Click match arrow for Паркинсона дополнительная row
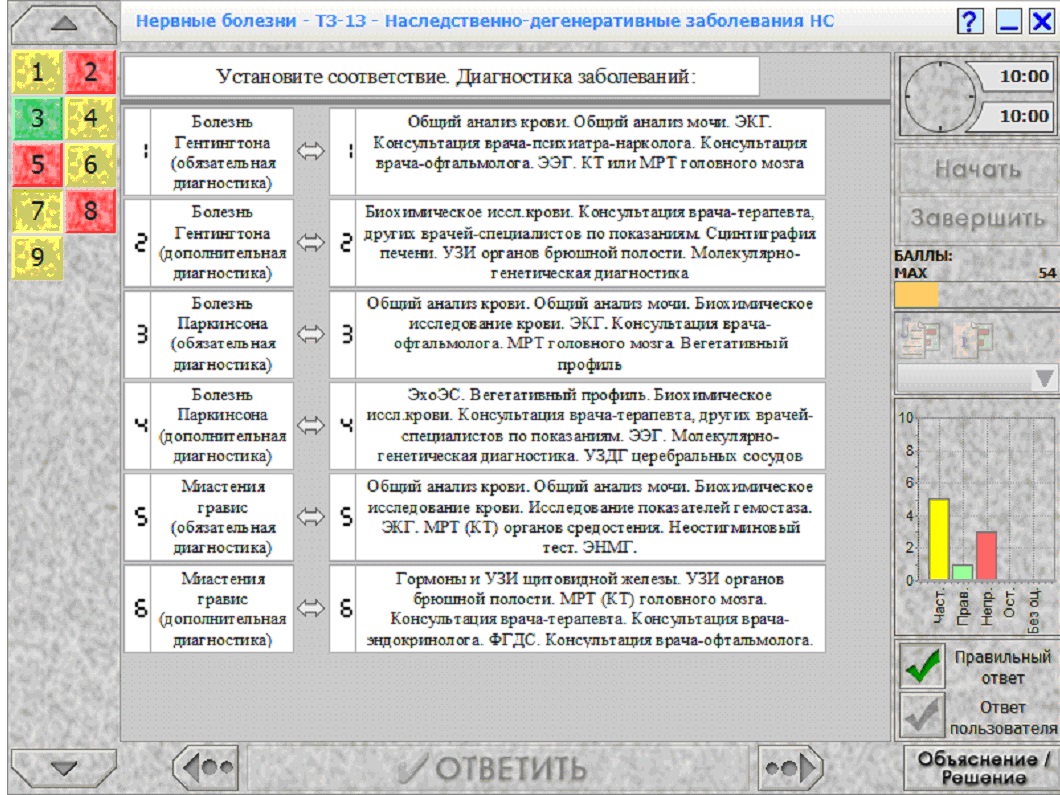Viewport: 1060px width, 795px height. click(x=311, y=425)
